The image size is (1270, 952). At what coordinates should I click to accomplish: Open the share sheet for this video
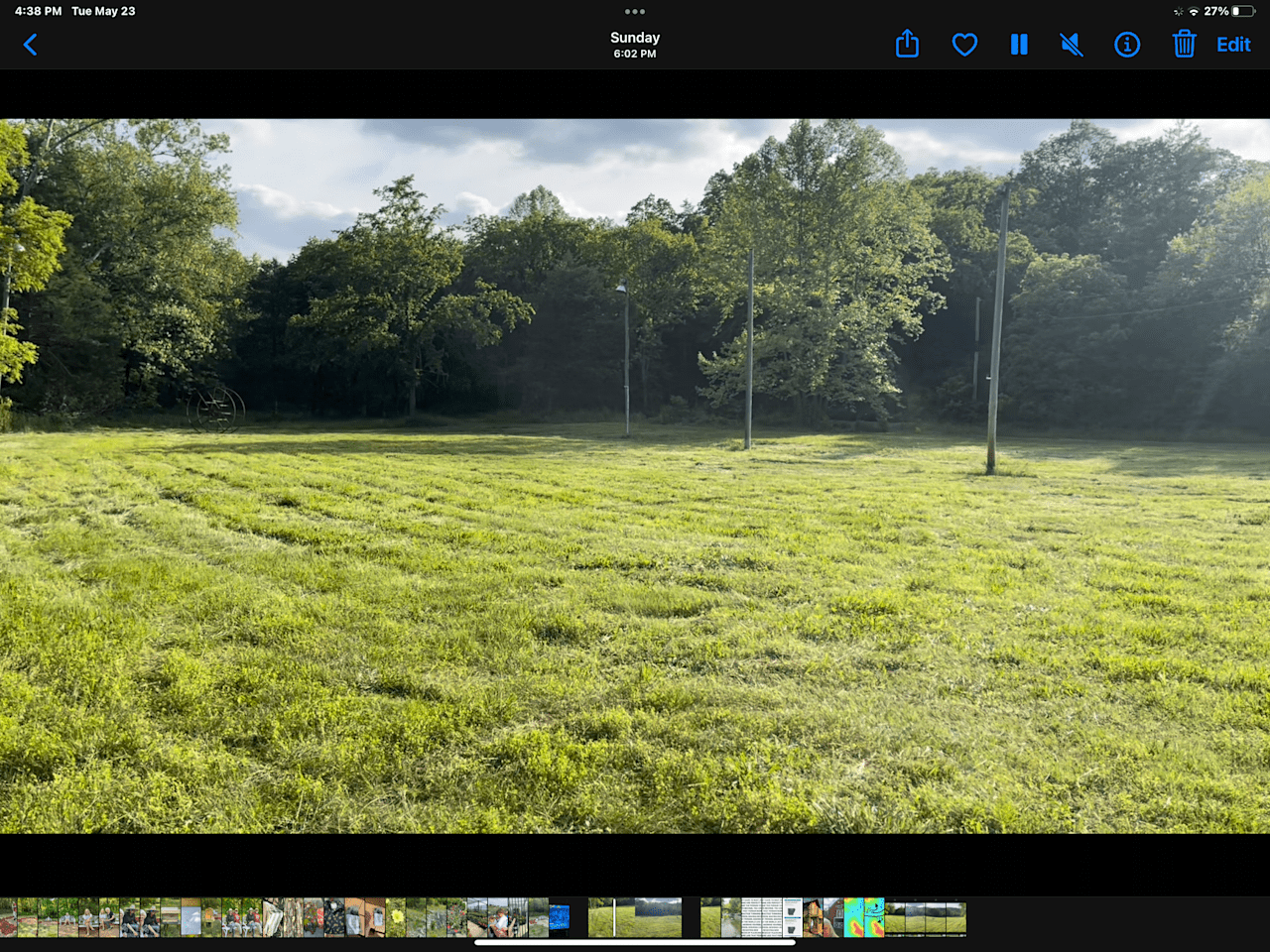click(907, 45)
